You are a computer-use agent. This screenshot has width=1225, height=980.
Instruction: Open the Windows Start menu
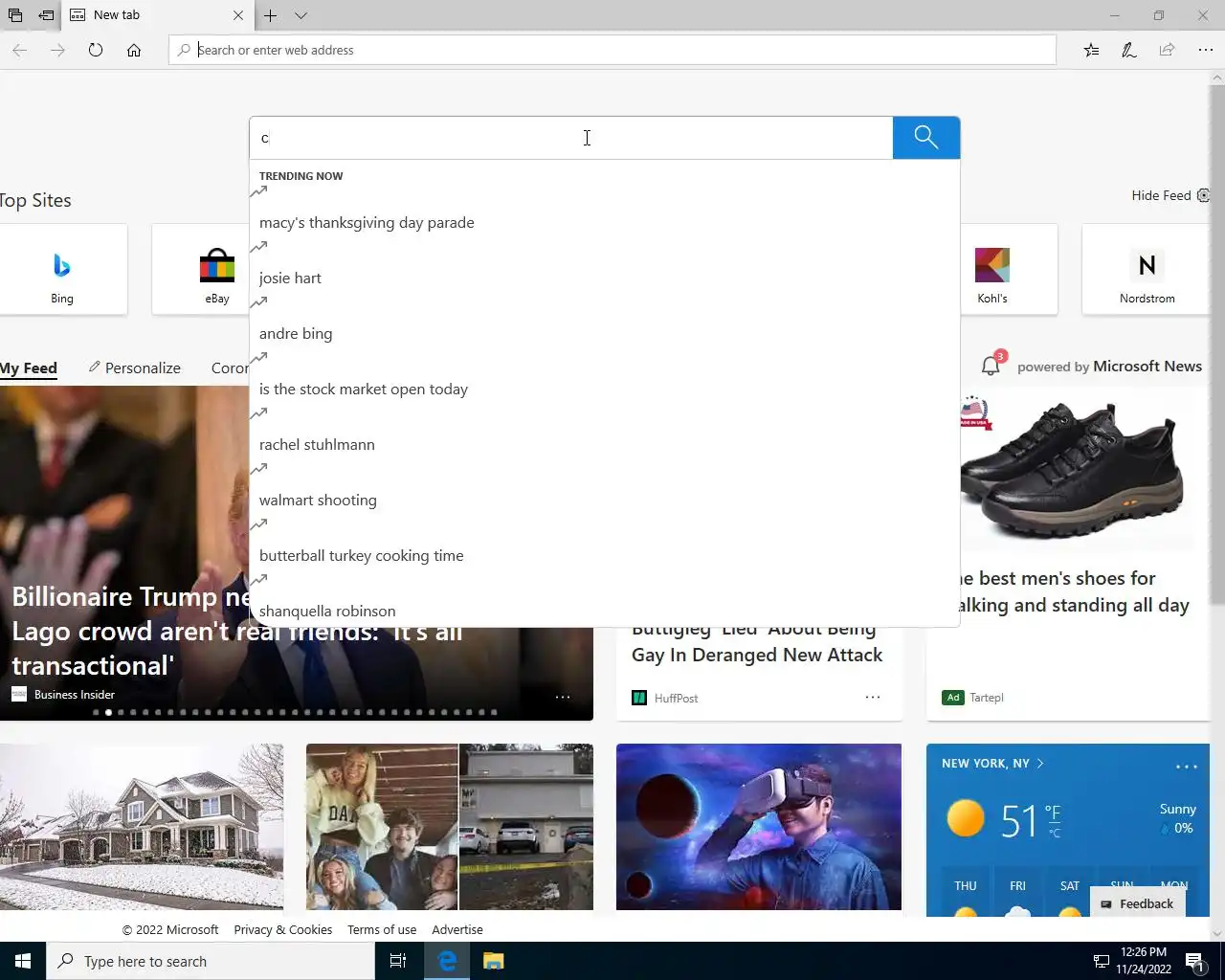pyautogui.click(x=23, y=961)
